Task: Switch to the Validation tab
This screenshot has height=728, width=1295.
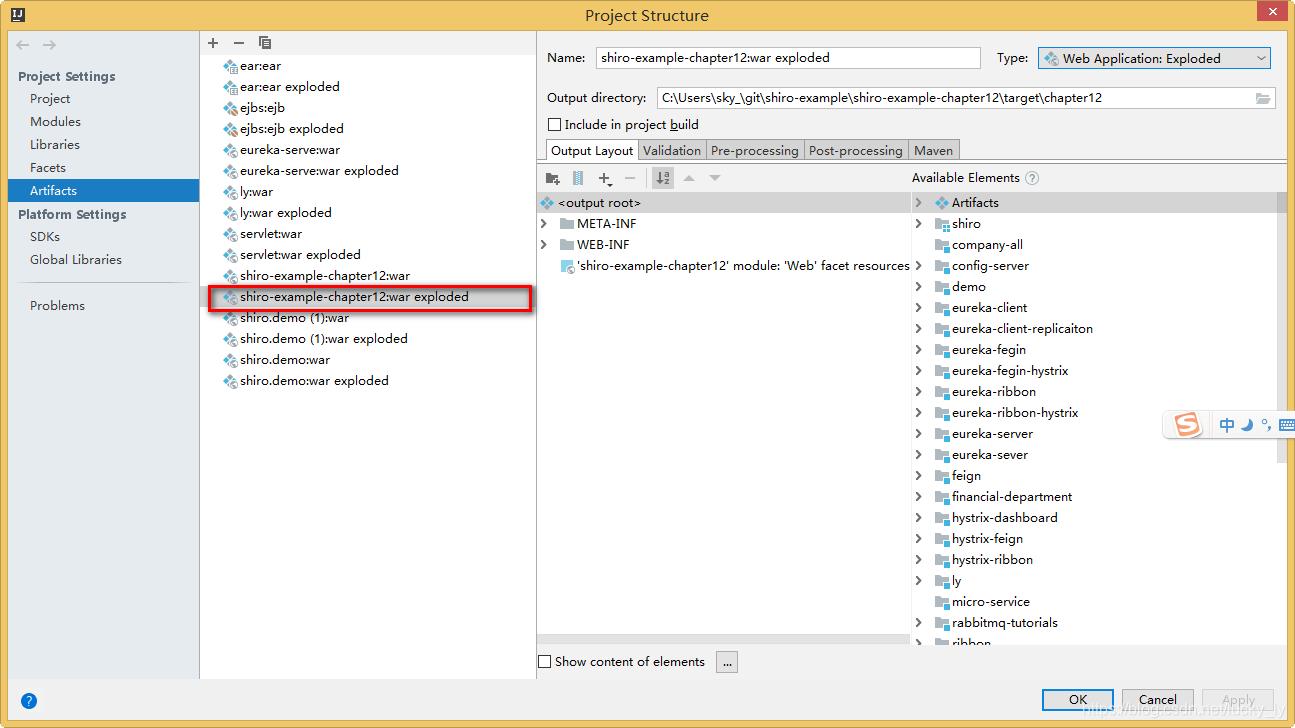Action: pyautogui.click(x=672, y=150)
